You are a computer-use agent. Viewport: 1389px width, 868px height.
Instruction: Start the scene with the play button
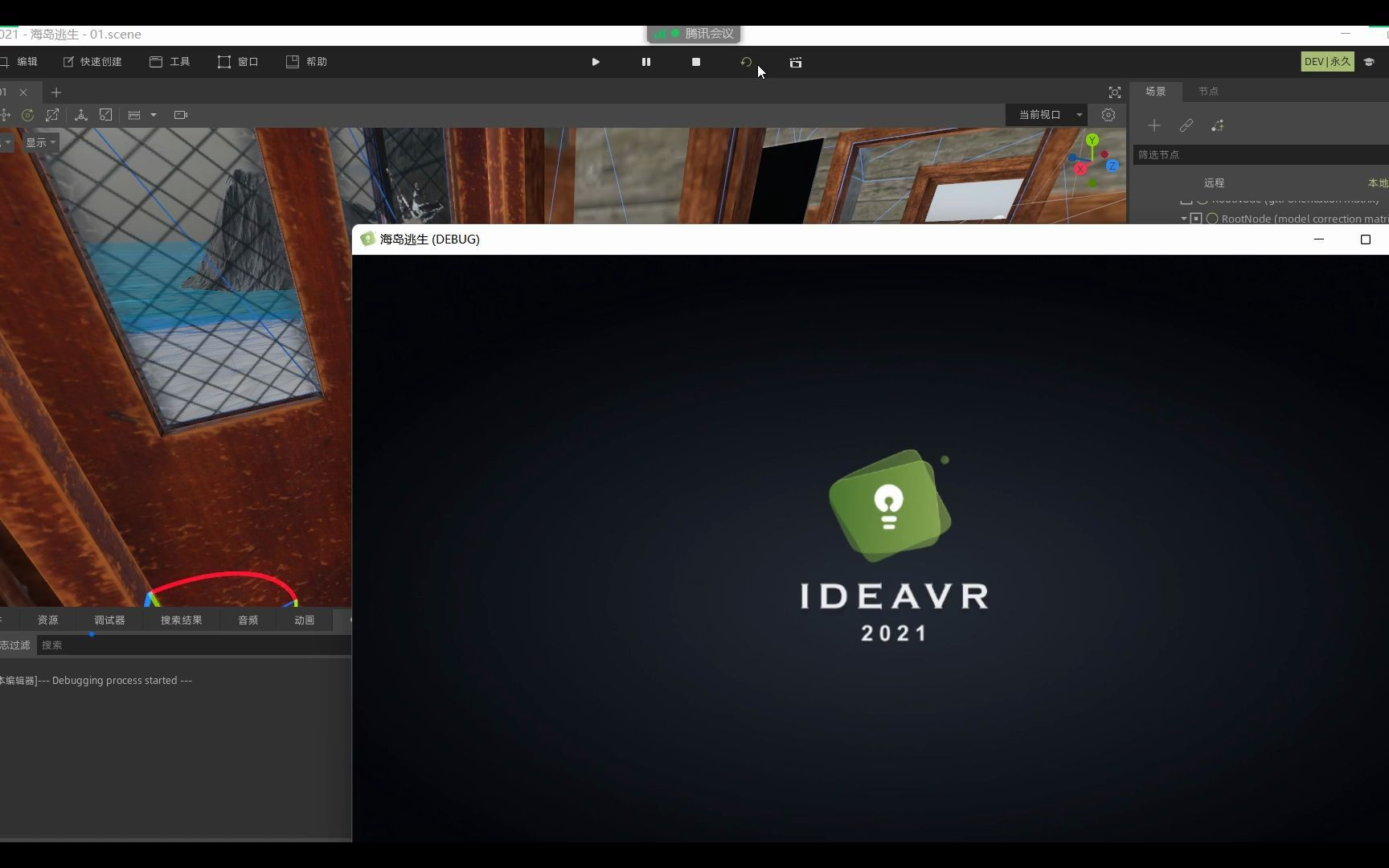coord(596,62)
